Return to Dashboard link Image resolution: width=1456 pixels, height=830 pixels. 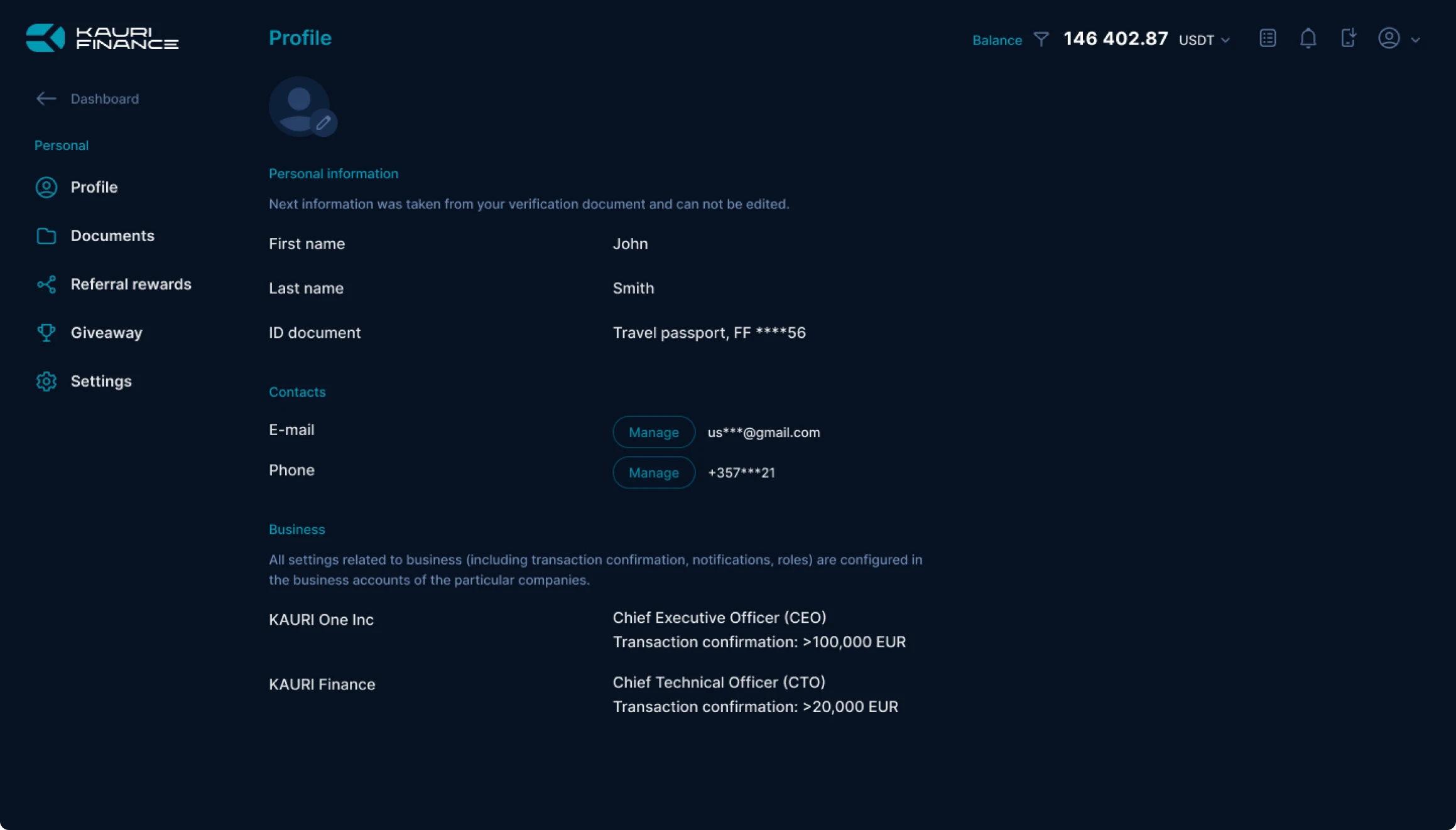tap(104, 99)
